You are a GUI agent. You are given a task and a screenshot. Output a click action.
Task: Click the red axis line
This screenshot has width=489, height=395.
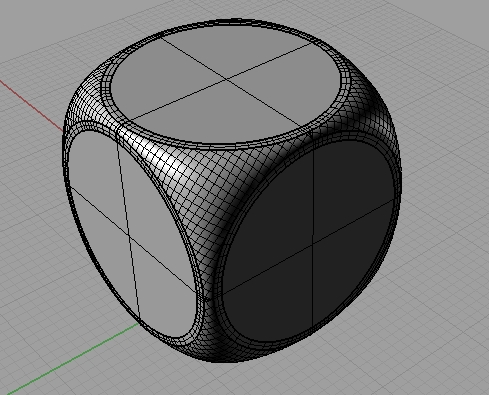pos(32,106)
